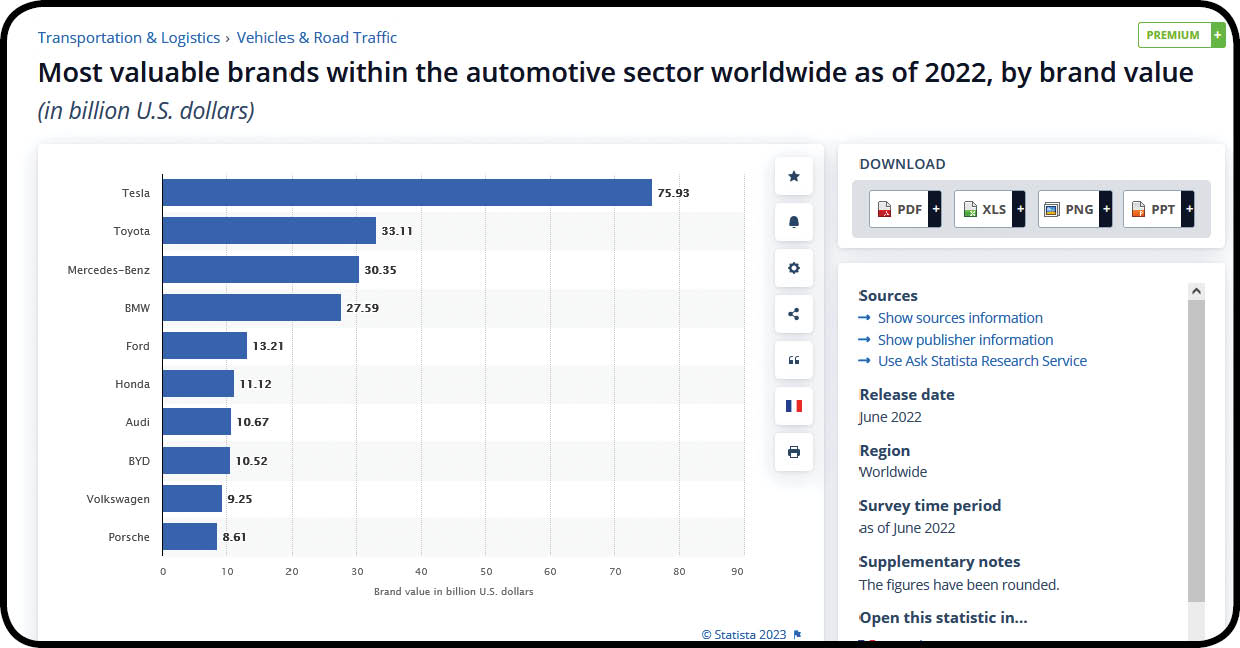
Task: Click the bell notification icon
Action: coord(794,222)
